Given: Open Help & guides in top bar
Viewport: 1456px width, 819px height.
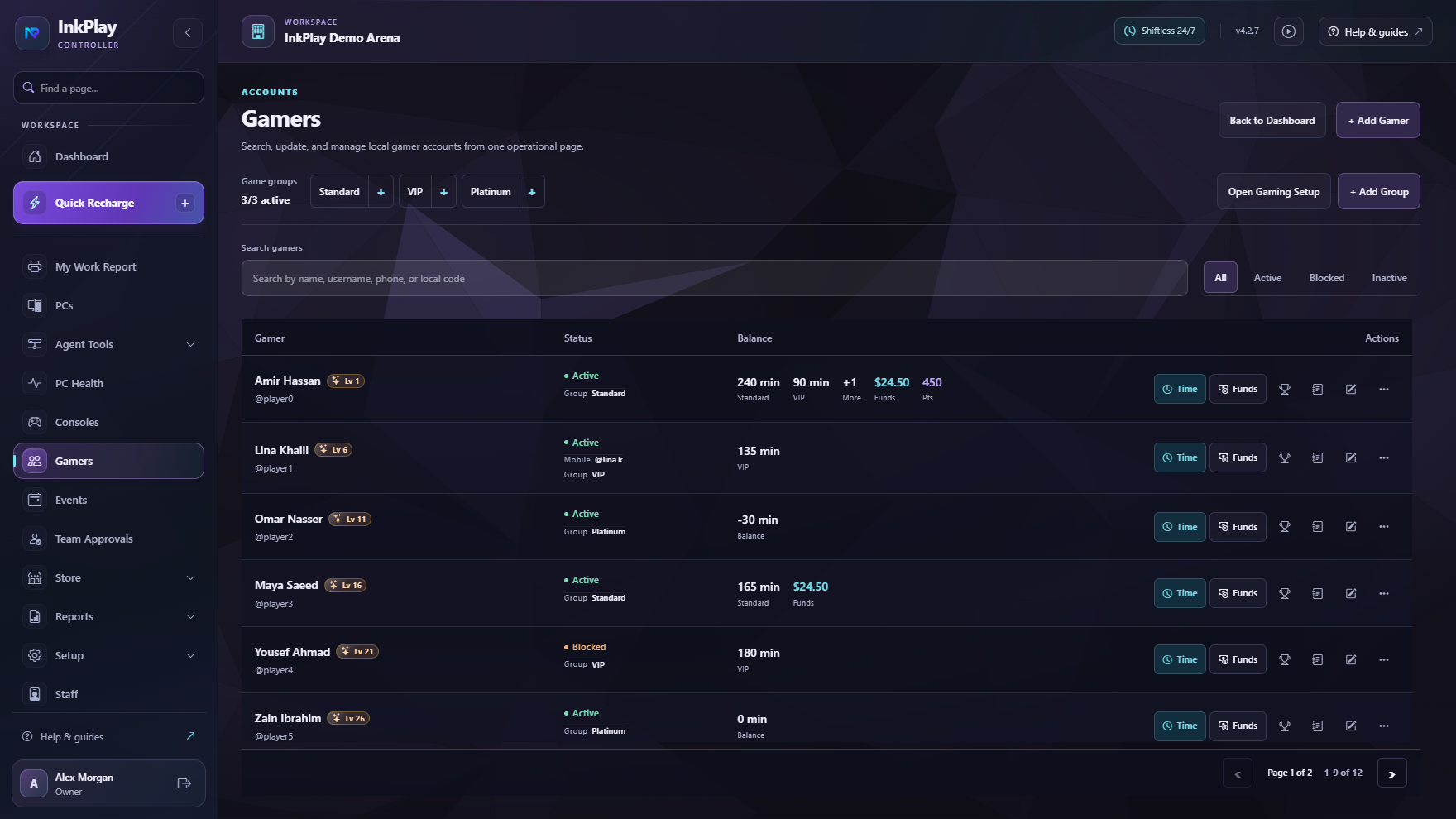Looking at the screenshot, I should 1375,31.
